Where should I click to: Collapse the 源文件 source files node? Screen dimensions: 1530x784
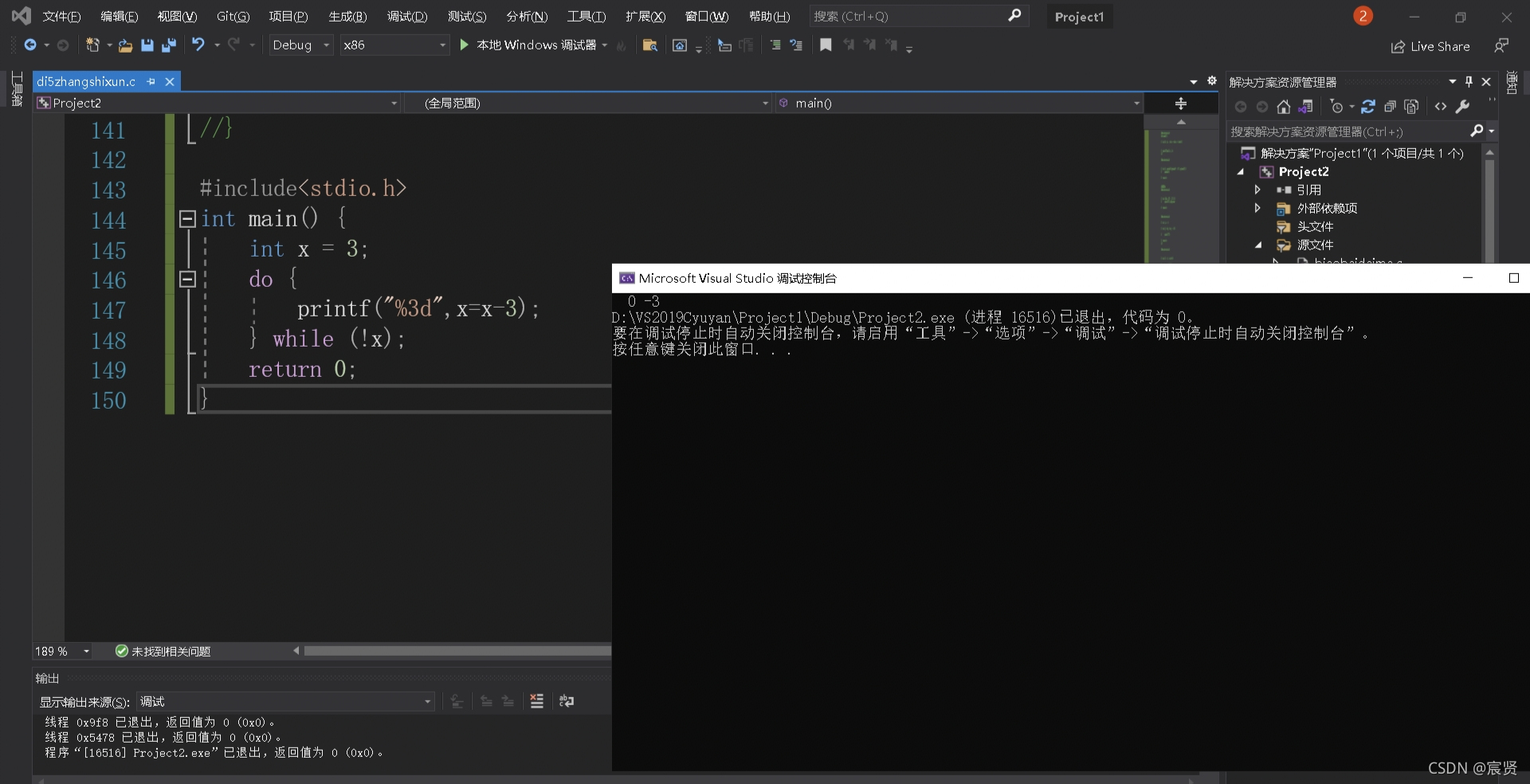[1258, 245]
